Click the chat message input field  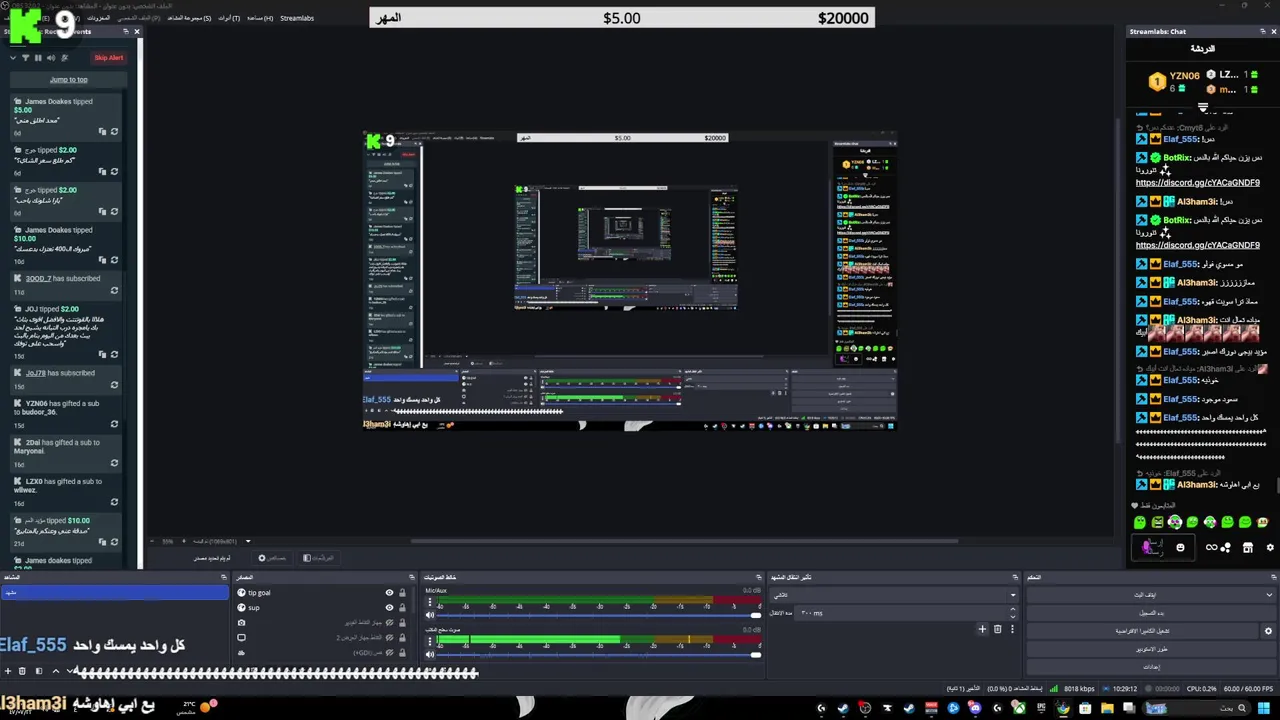click(1162, 547)
